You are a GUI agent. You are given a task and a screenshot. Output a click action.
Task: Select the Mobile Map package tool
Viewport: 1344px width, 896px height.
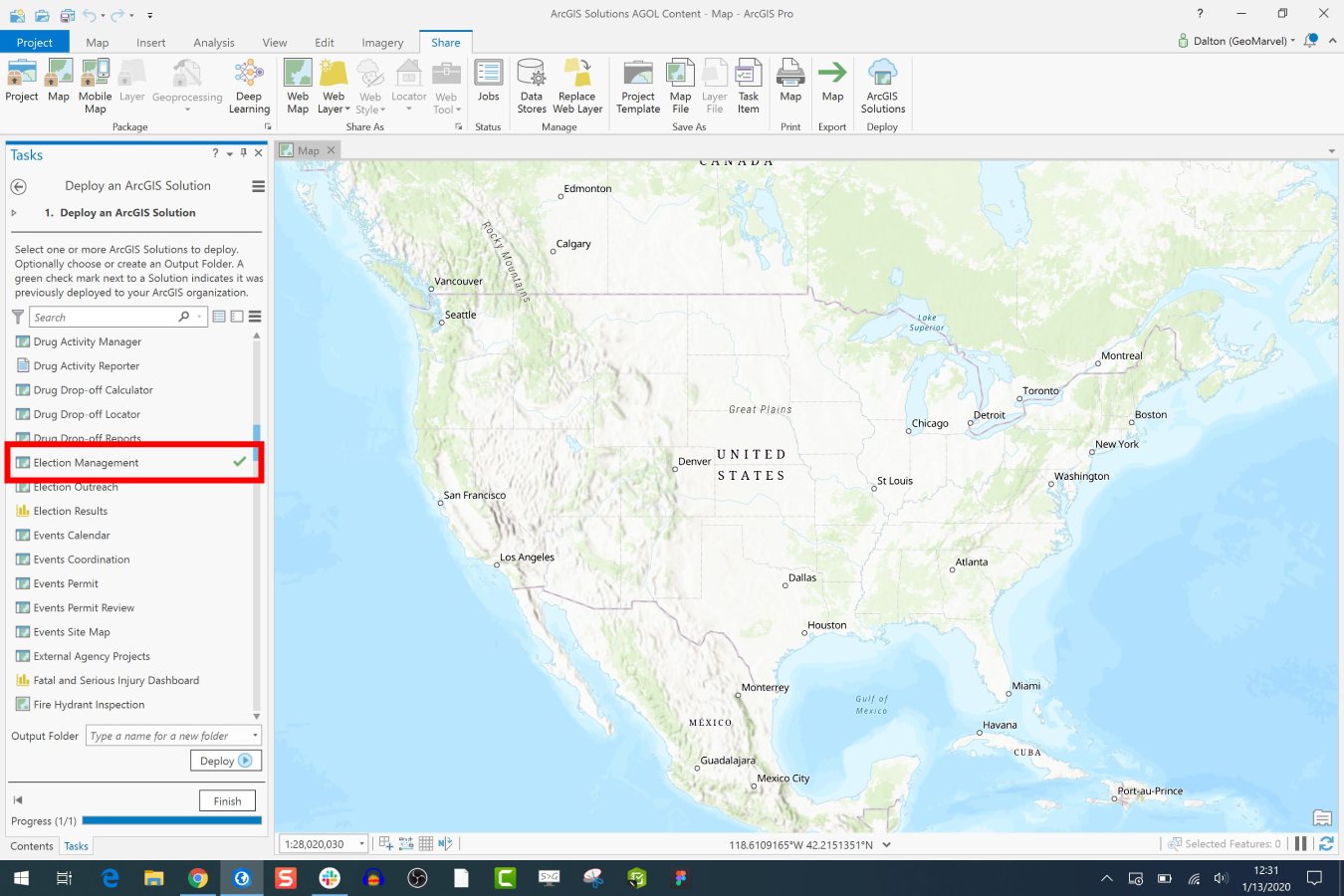tap(96, 86)
